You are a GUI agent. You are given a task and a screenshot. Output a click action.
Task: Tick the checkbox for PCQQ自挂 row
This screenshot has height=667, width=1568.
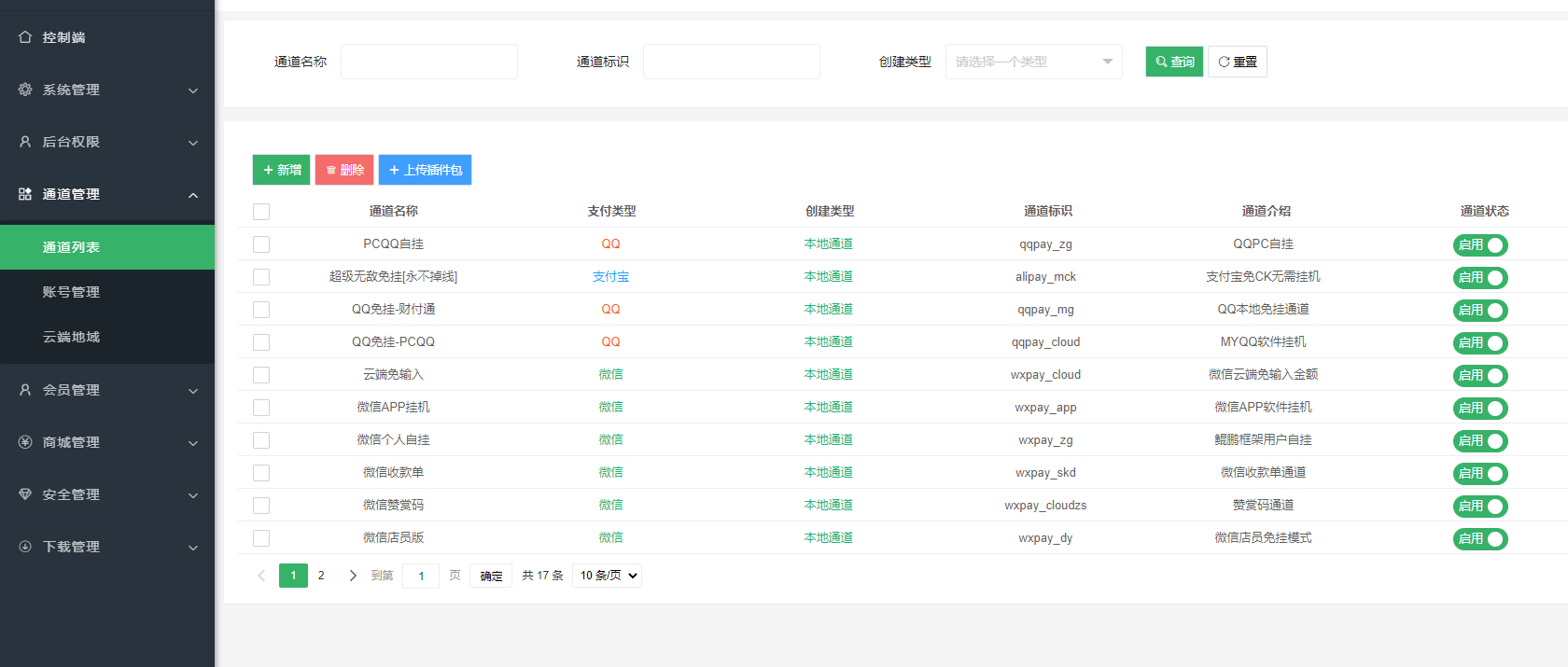tap(261, 244)
